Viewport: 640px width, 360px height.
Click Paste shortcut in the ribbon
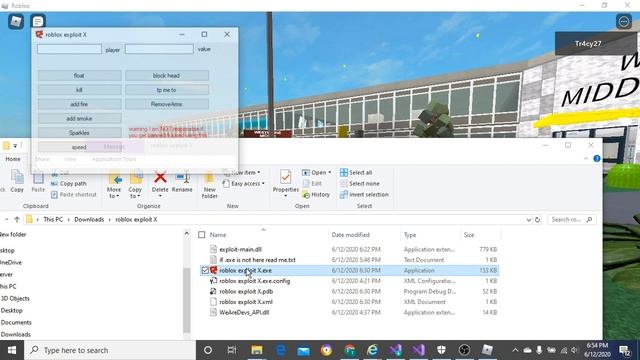[74, 195]
